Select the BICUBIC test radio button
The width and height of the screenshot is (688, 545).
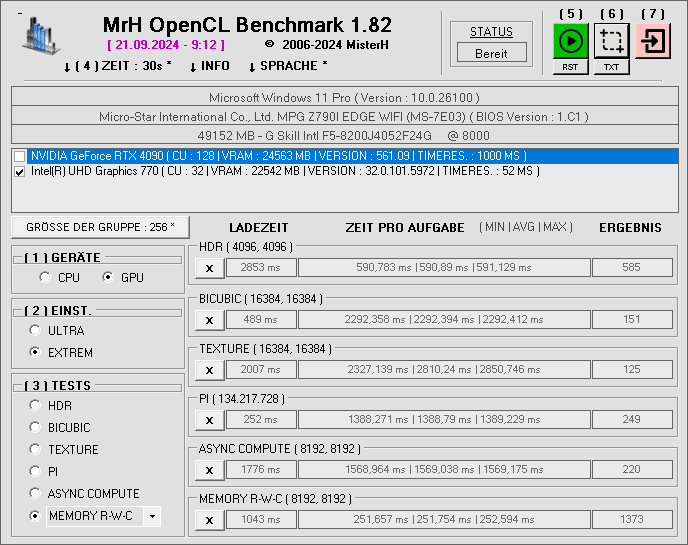[x=35, y=427]
